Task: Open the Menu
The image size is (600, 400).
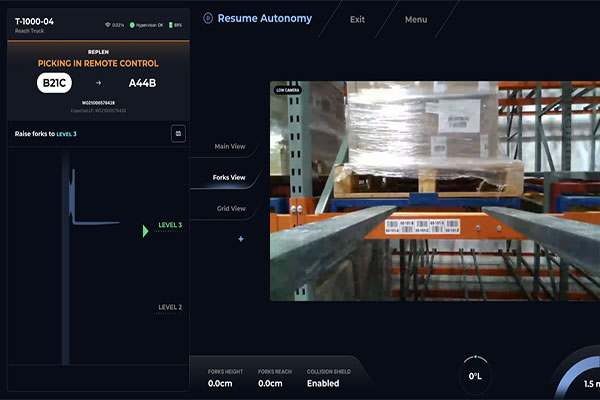Action: point(416,20)
